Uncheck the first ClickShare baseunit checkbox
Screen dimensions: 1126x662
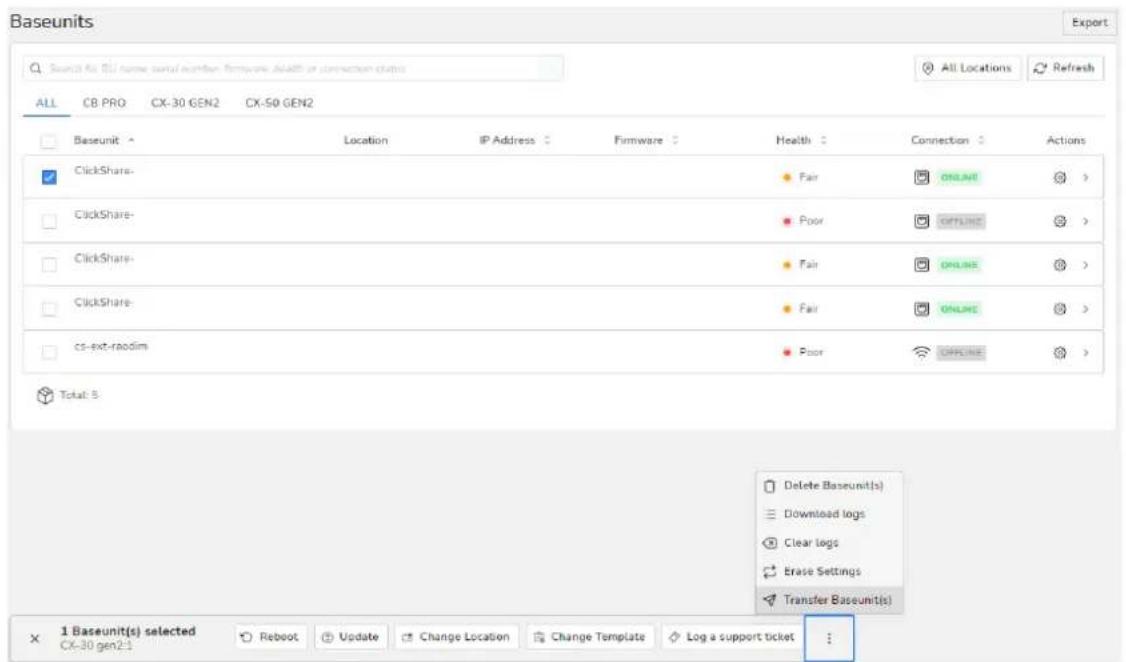coord(49,177)
